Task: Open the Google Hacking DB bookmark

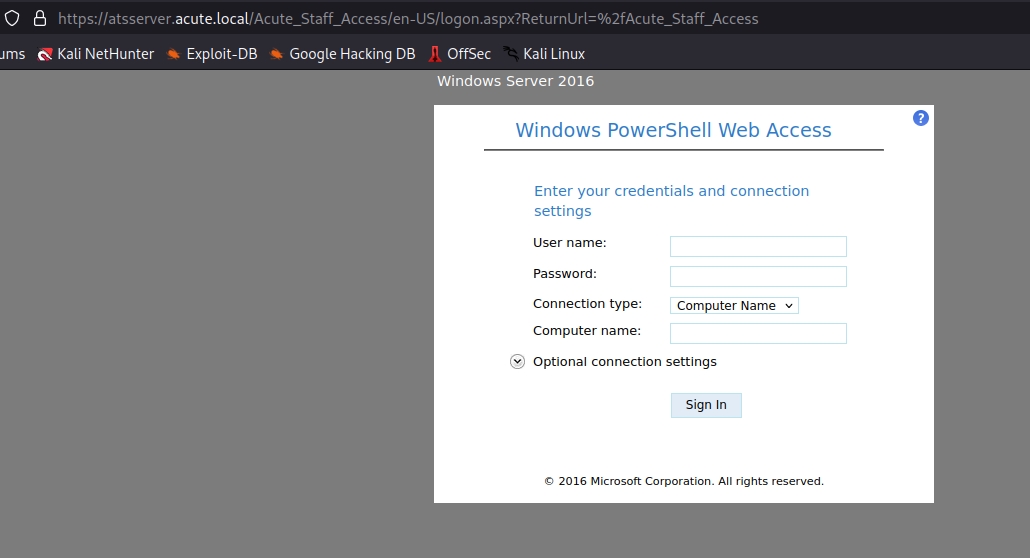Action: tap(342, 54)
